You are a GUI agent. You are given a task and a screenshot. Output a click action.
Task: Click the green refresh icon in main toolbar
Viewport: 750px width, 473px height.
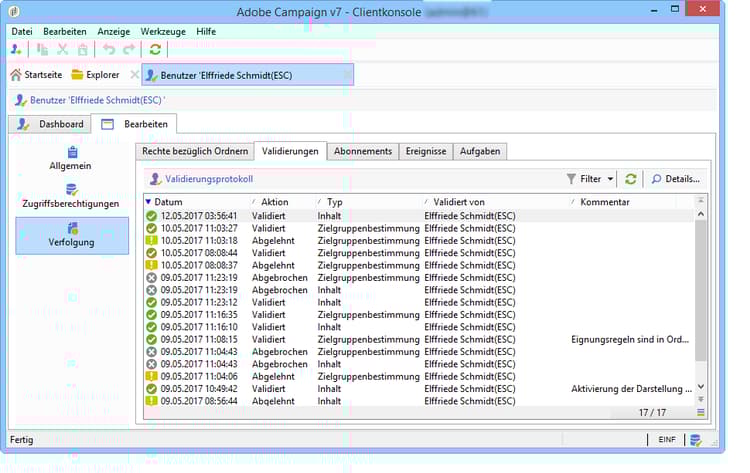[155, 49]
